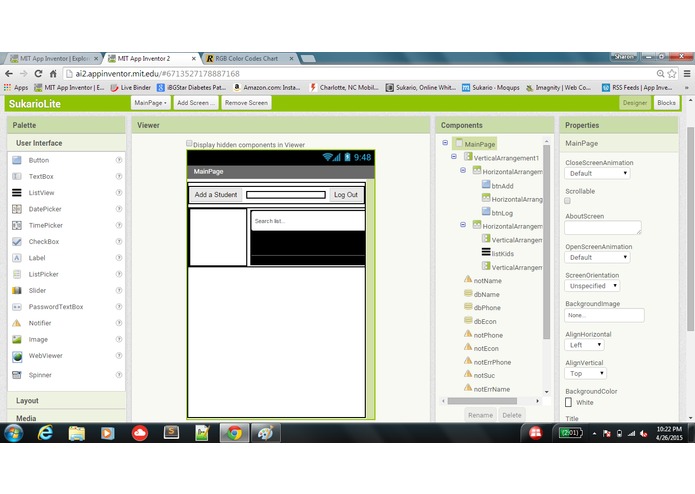Collapse first HorizontalArrangement tree node
695x494 pixels.
pos(463,170)
